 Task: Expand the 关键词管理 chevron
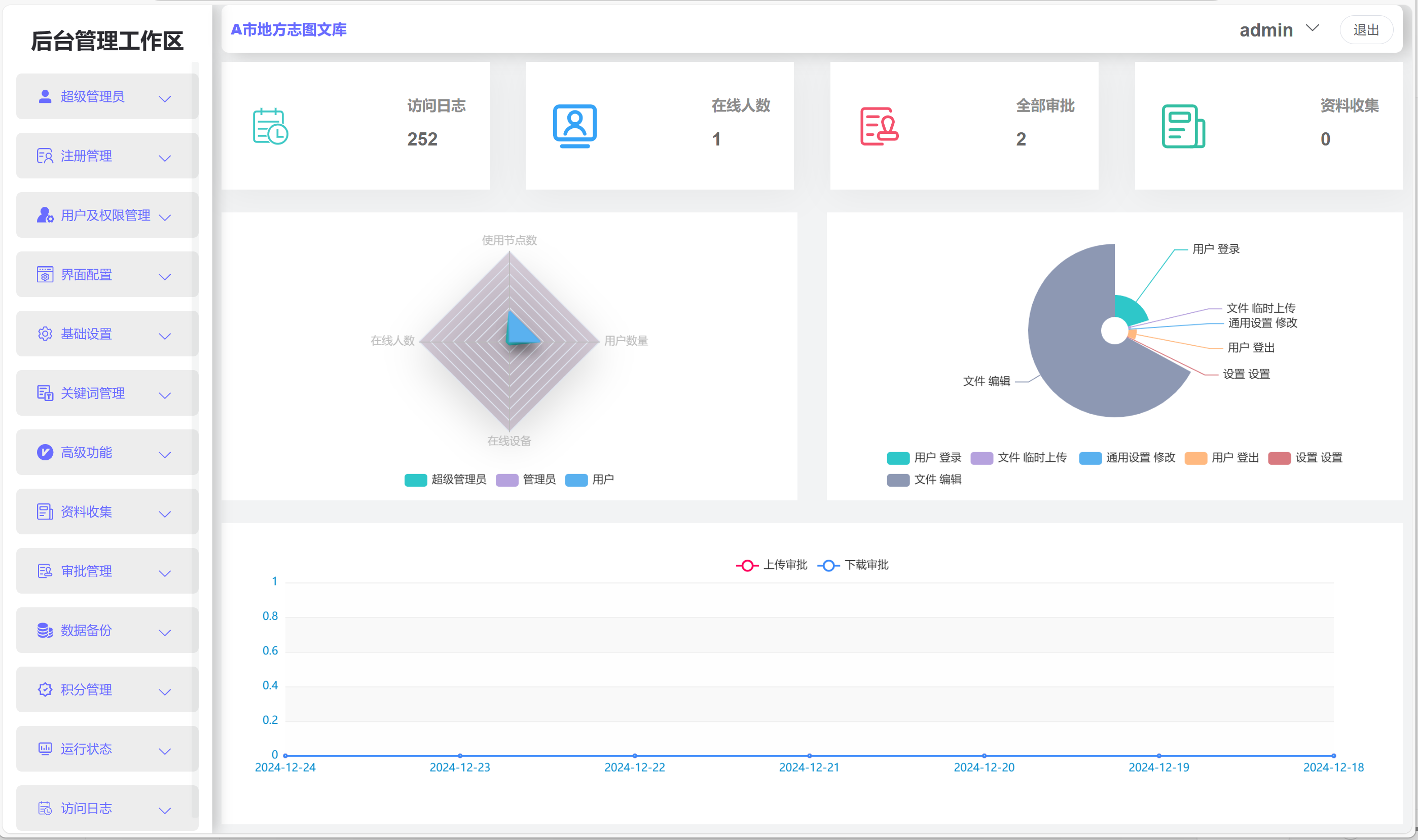[x=165, y=395]
